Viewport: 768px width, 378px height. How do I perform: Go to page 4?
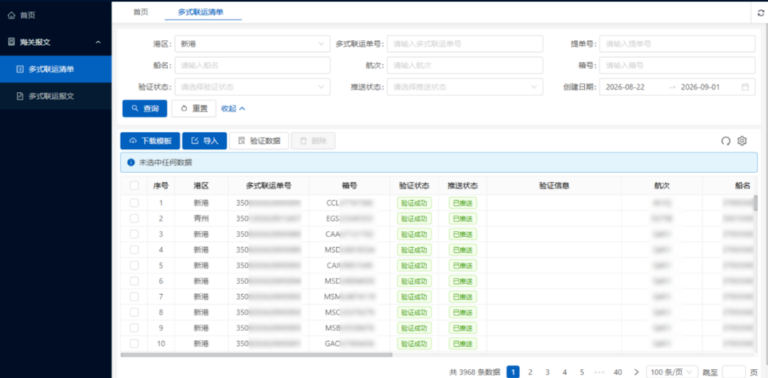tap(565, 372)
